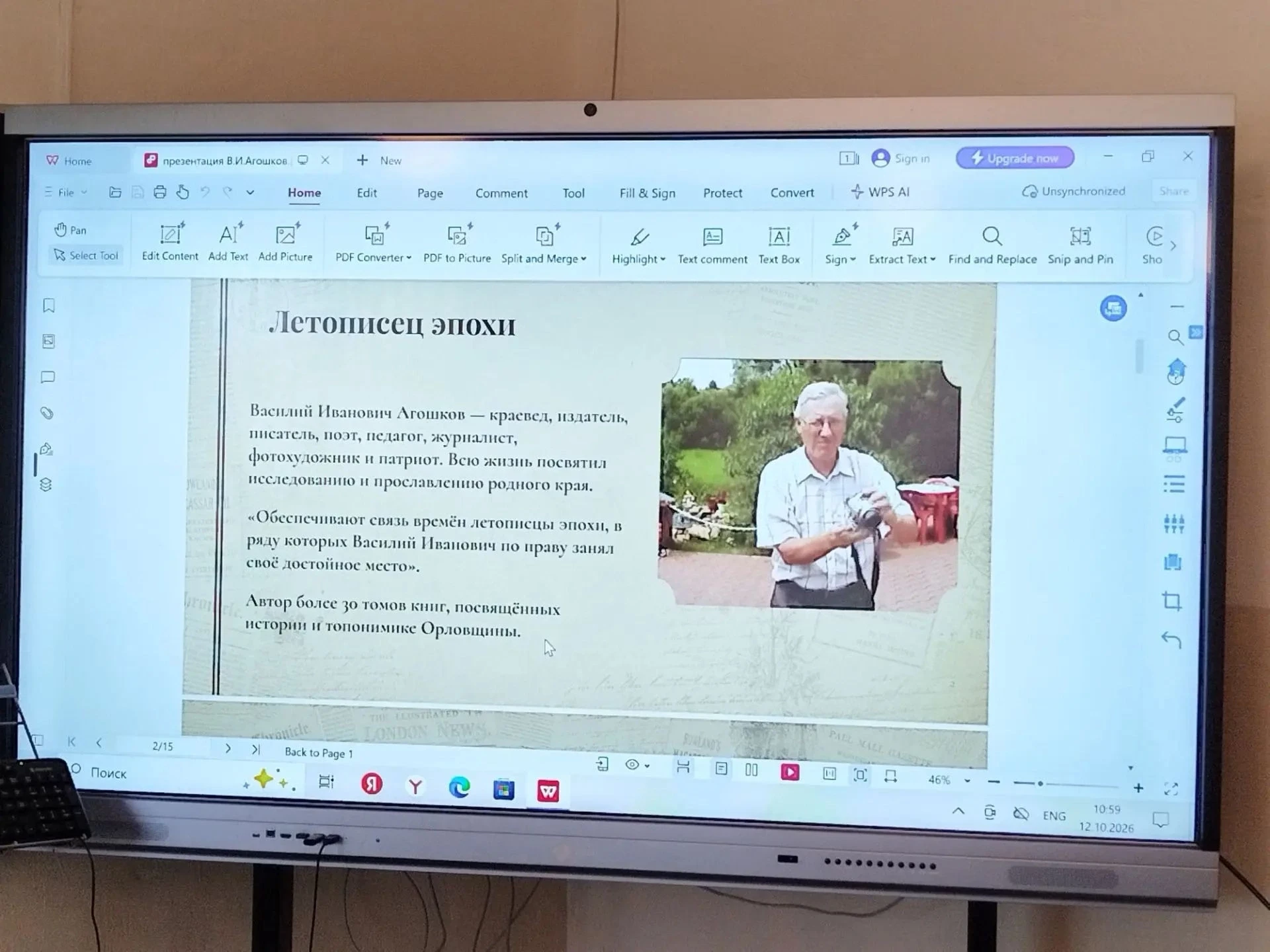Click the Snip and Pin tool
1270x952 pixels.
[x=1080, y=245]
